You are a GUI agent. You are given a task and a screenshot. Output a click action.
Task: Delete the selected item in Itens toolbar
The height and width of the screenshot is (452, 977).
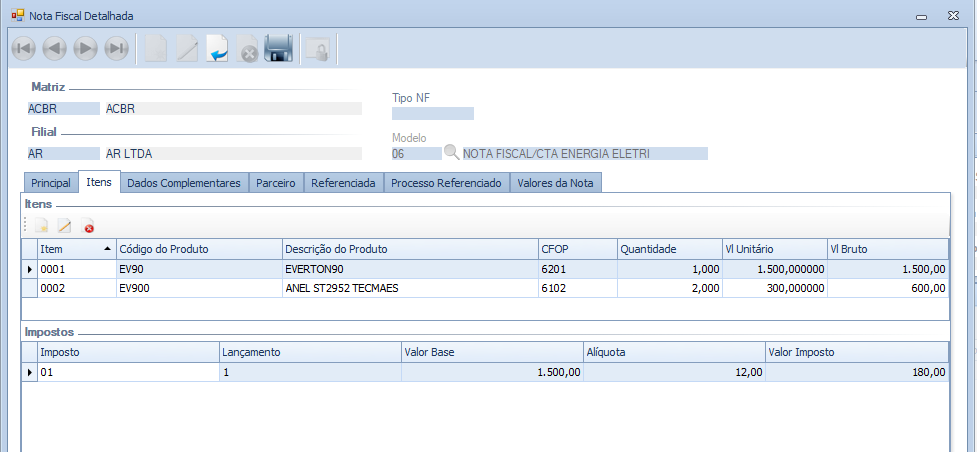pos(88,227)
